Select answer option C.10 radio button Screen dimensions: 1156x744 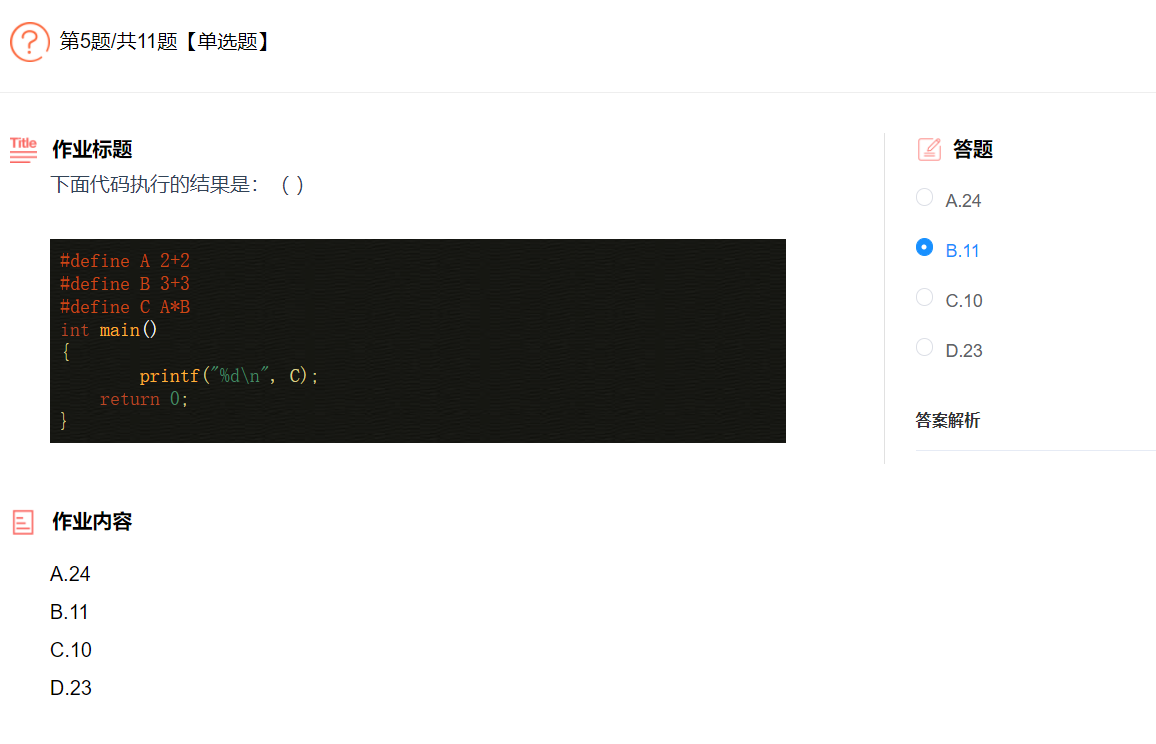925,297
